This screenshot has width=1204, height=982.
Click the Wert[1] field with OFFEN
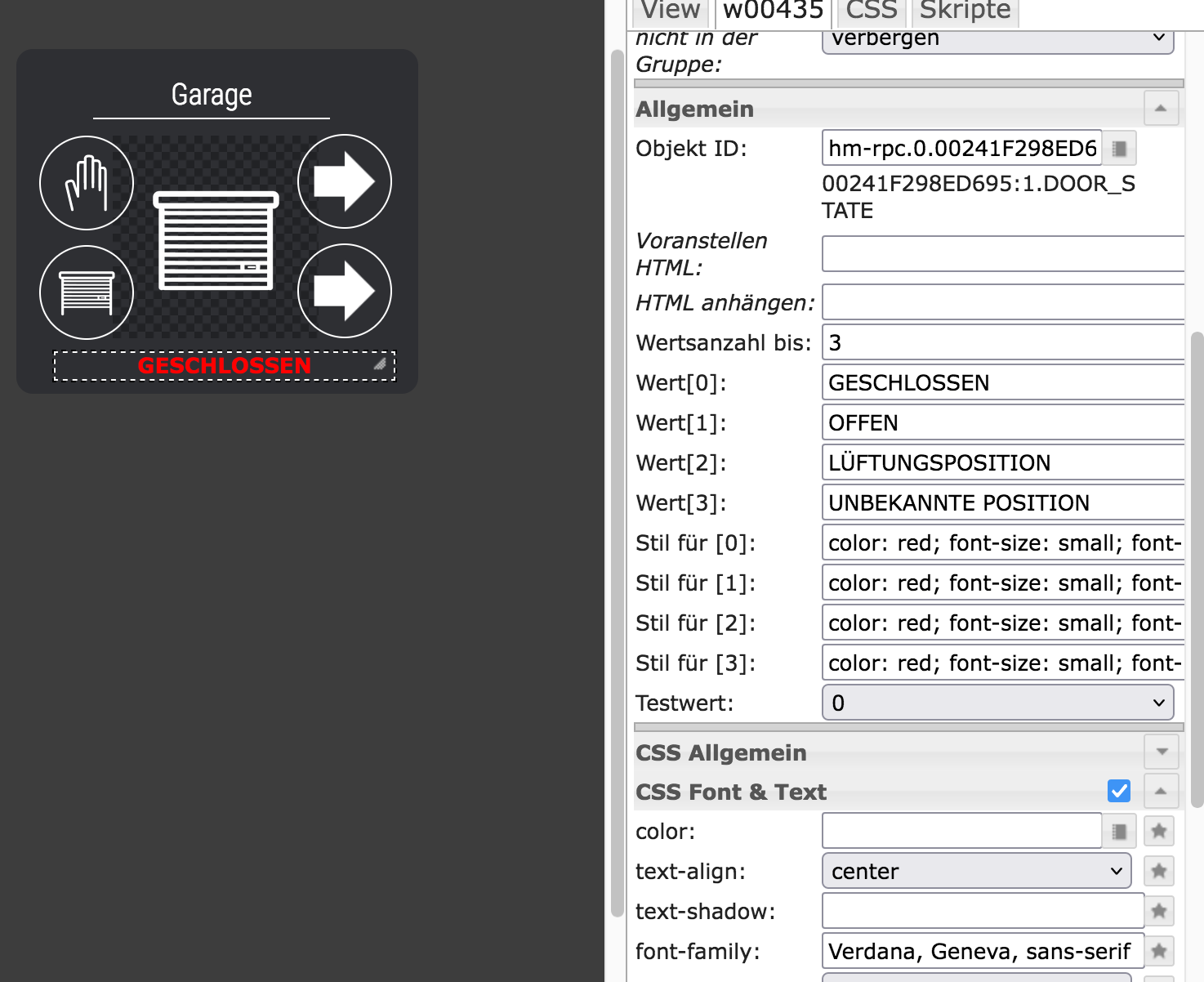1003,422
